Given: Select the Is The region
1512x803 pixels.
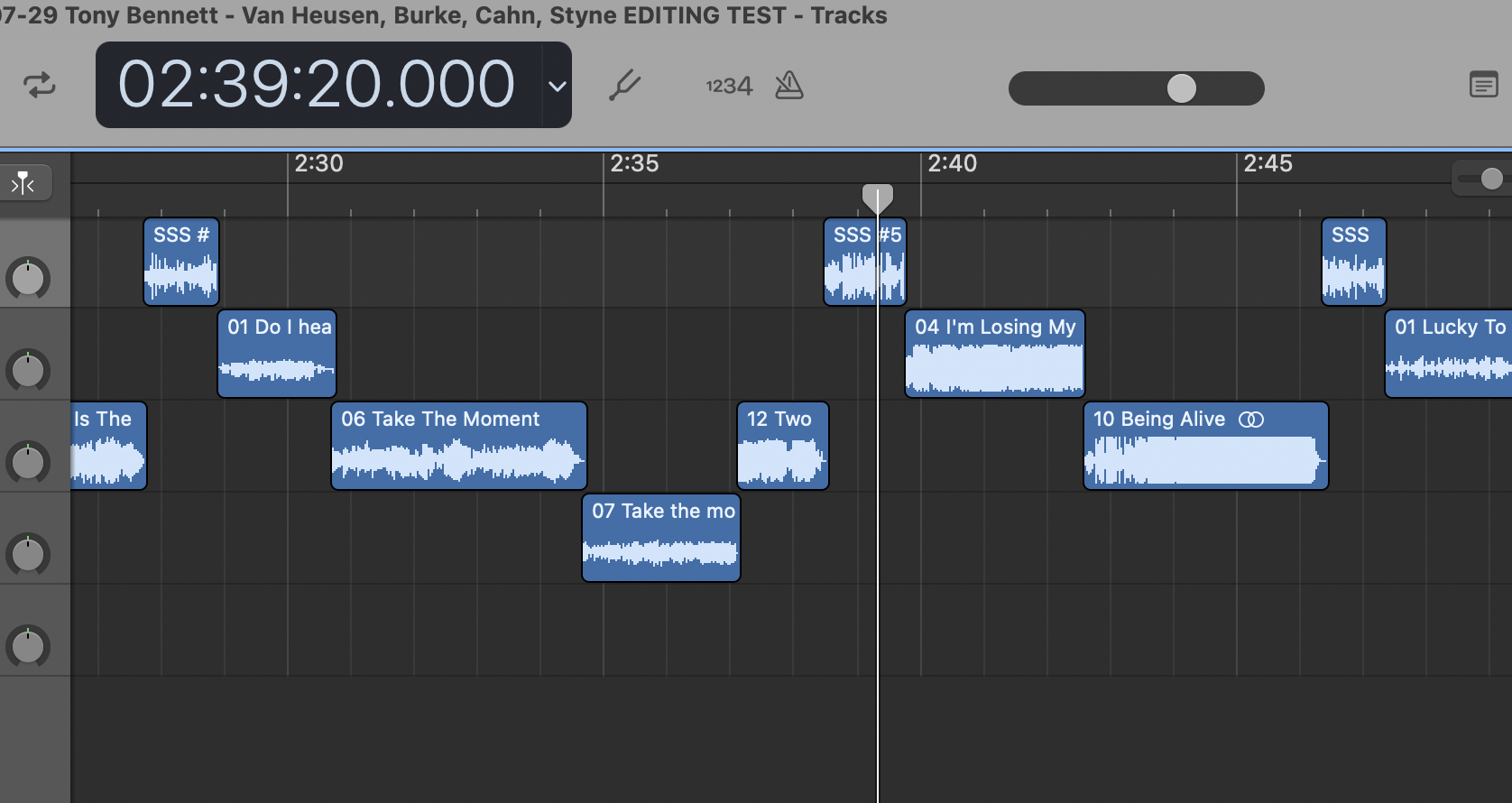Looking at the screenshot, I should pyautogui.click(x=108, y=446).
